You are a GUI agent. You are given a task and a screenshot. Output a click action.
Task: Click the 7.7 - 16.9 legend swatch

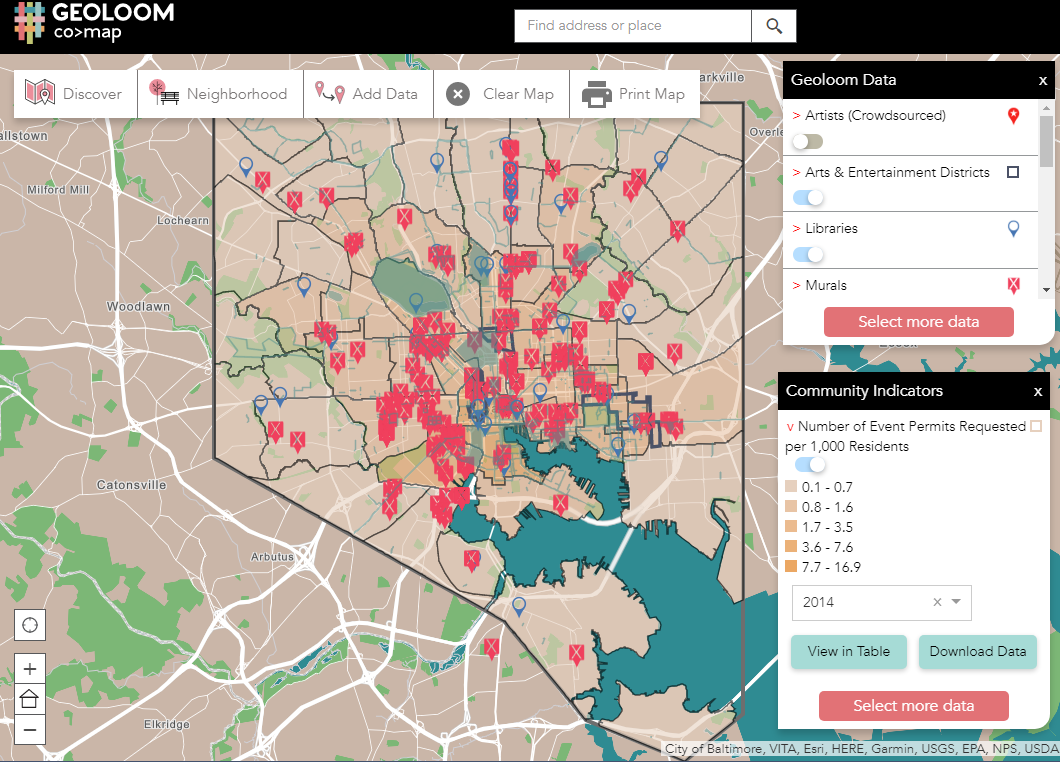789,567
